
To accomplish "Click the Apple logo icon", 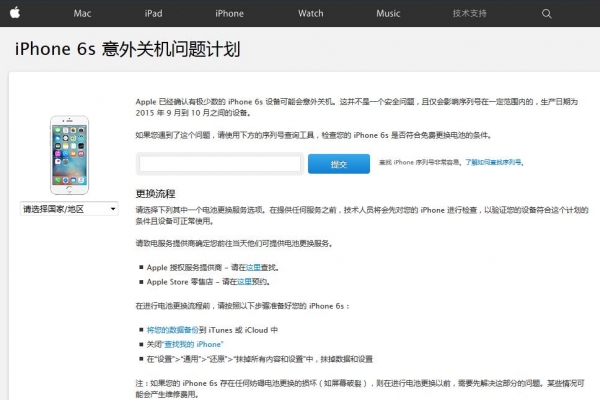I will pyautogui.click(x=15, y=13).
